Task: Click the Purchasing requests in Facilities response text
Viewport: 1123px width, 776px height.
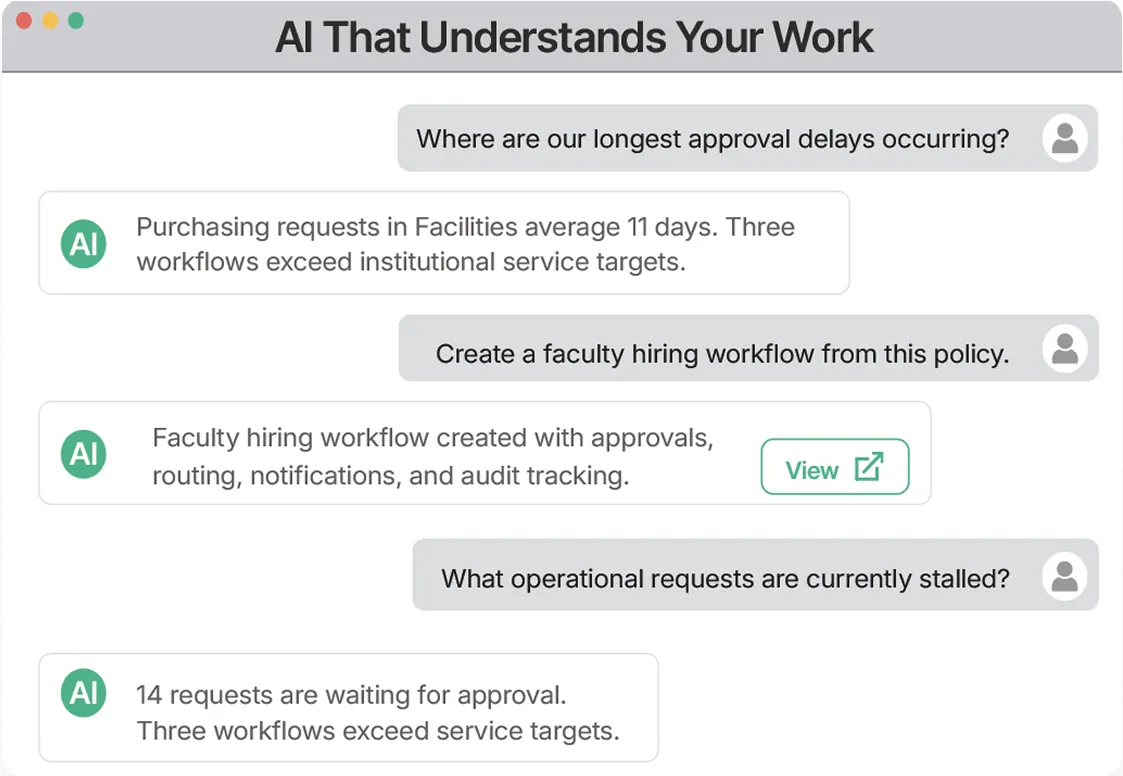Action: coord(466,244)
